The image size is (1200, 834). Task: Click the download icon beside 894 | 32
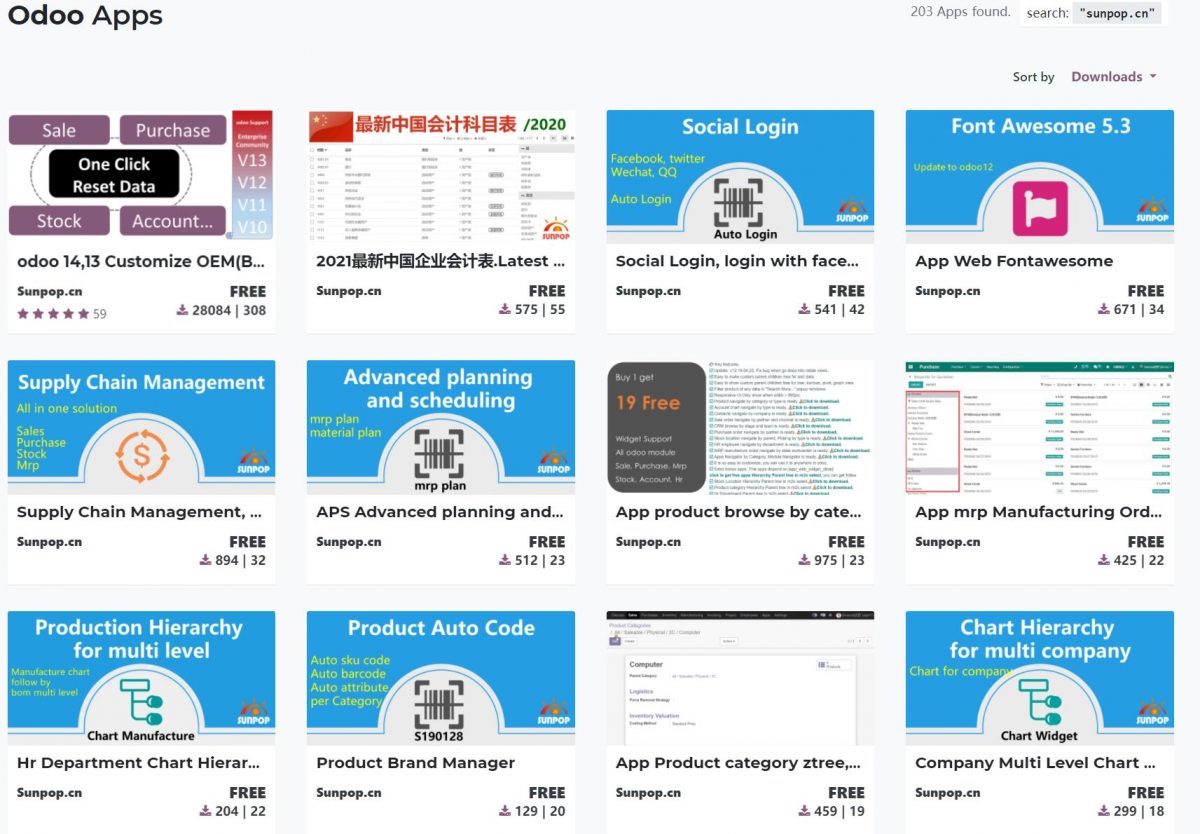coord(206,560)
